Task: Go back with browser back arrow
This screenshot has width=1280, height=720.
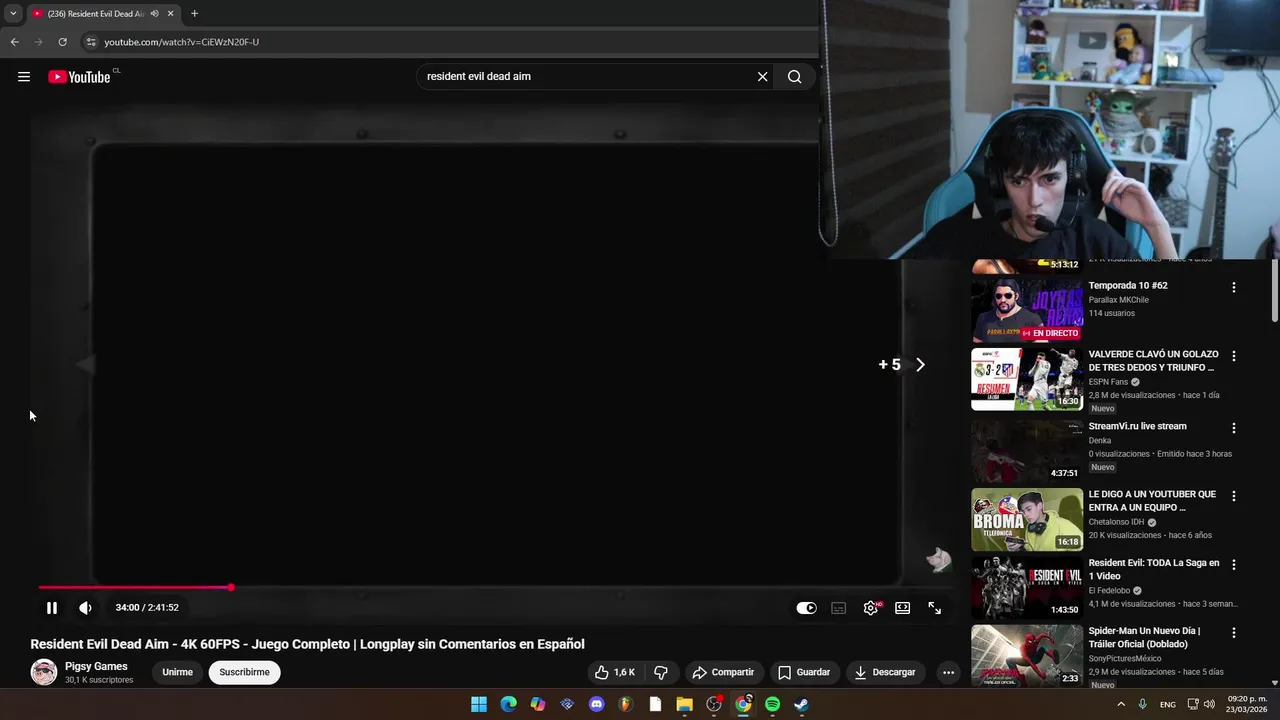Action: [14, 42]
